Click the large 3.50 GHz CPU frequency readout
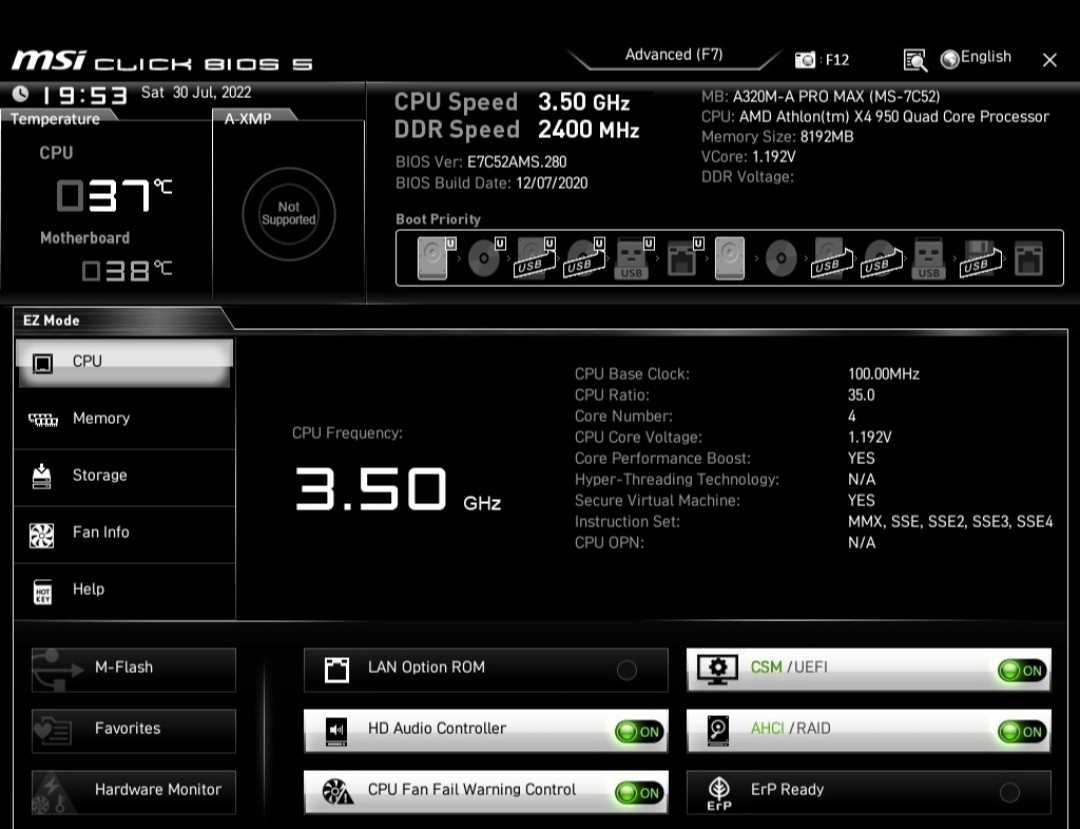 (397, 489)
